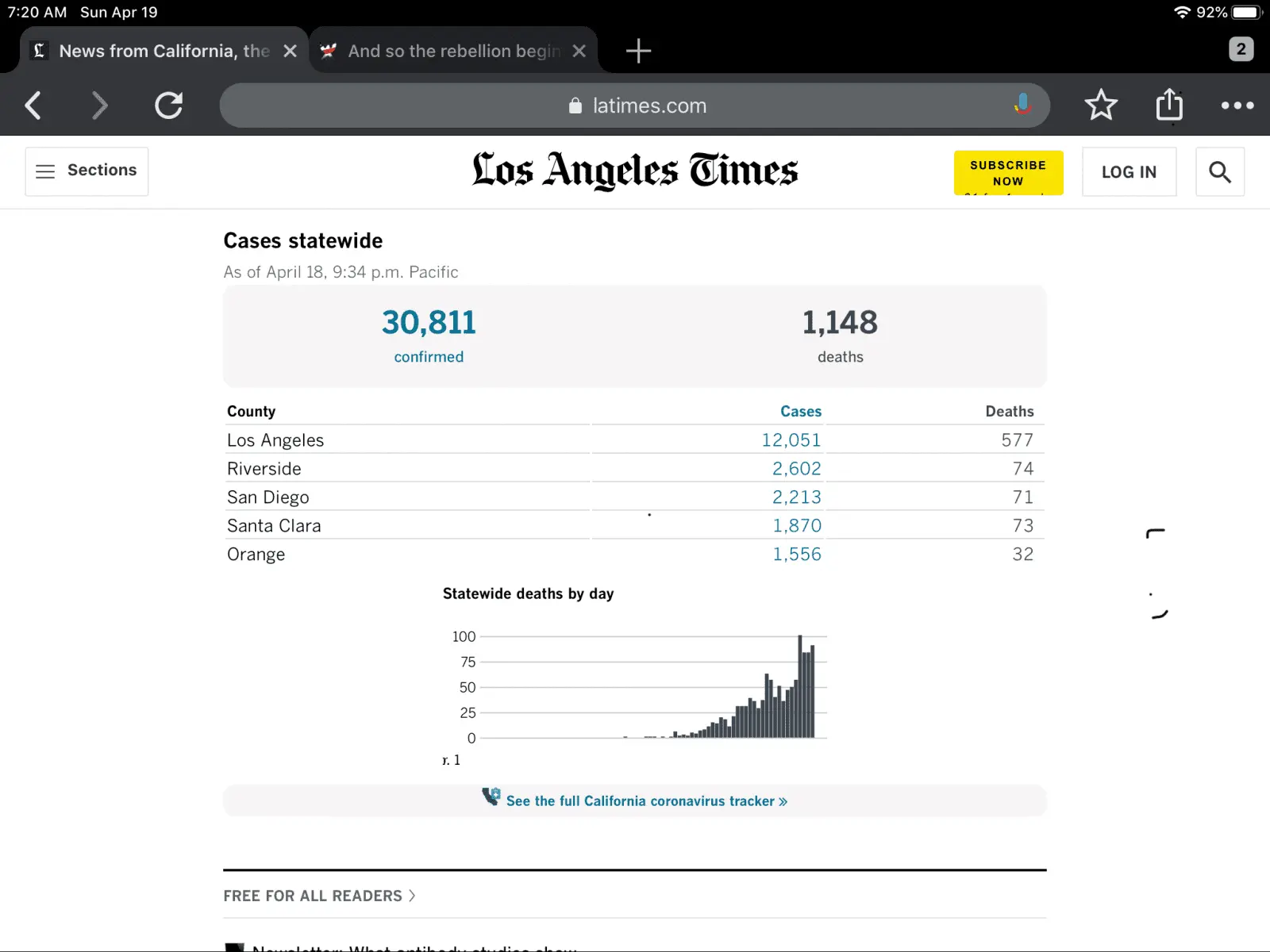The height and width of the screenshot is (952, 1270).
Task: Go forward with the forward arrow
Action: [x=99, y=105]
